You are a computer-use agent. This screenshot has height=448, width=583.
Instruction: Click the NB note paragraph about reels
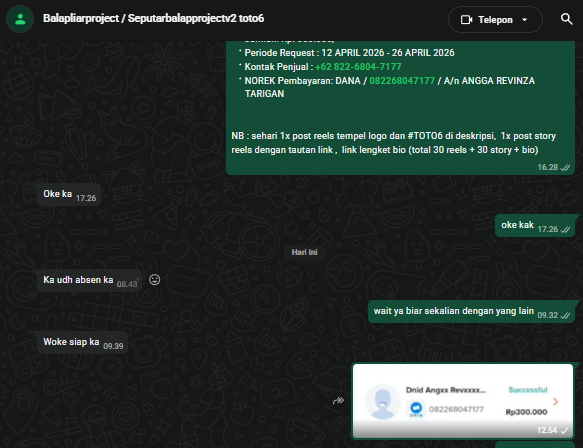coord(393,143)
